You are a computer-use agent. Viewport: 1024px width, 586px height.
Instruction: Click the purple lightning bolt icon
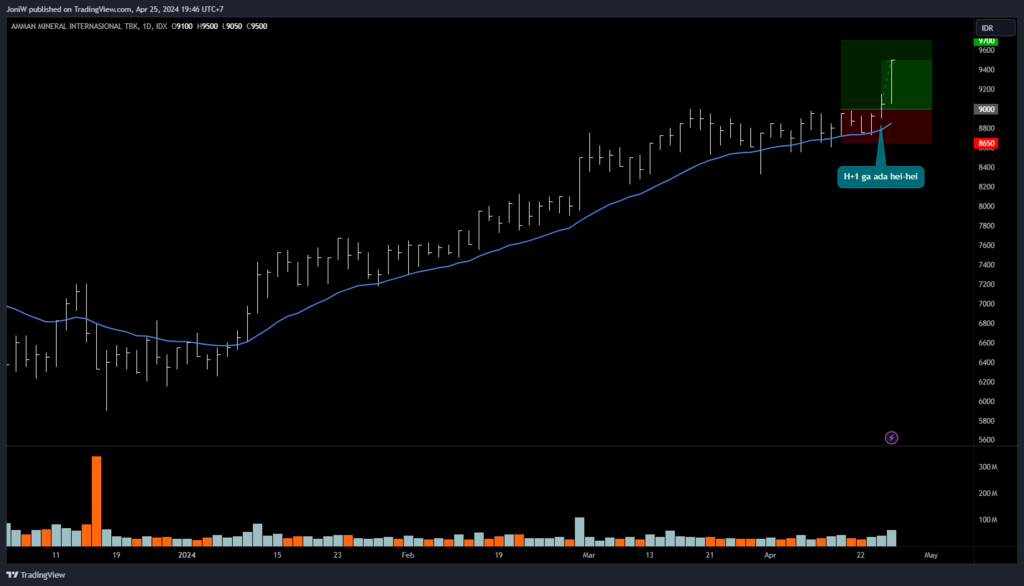click(x=891, y=438)
